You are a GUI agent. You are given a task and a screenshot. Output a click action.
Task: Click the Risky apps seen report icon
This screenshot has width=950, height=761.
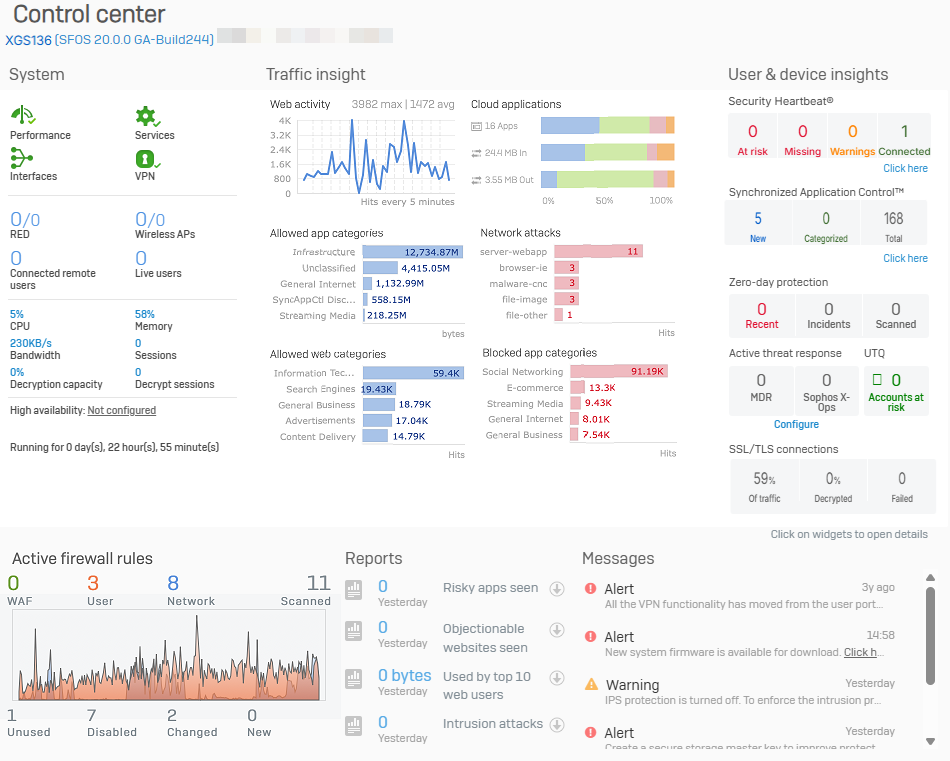(x=353, y=590)
